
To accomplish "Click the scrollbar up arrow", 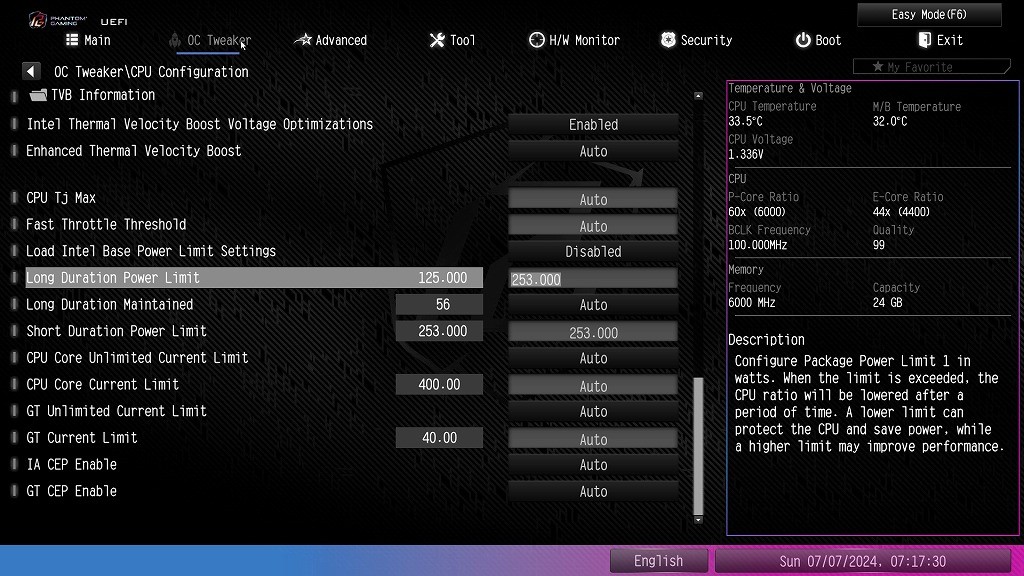I will pos(698,96).
